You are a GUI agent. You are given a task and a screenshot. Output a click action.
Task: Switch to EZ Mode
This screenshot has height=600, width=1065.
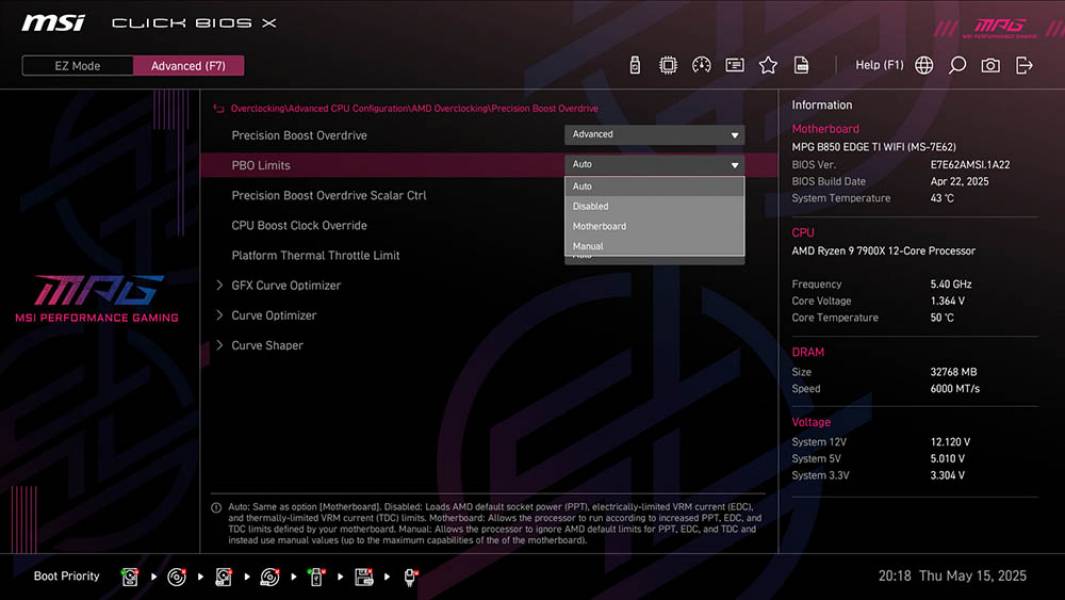[77, 66]
